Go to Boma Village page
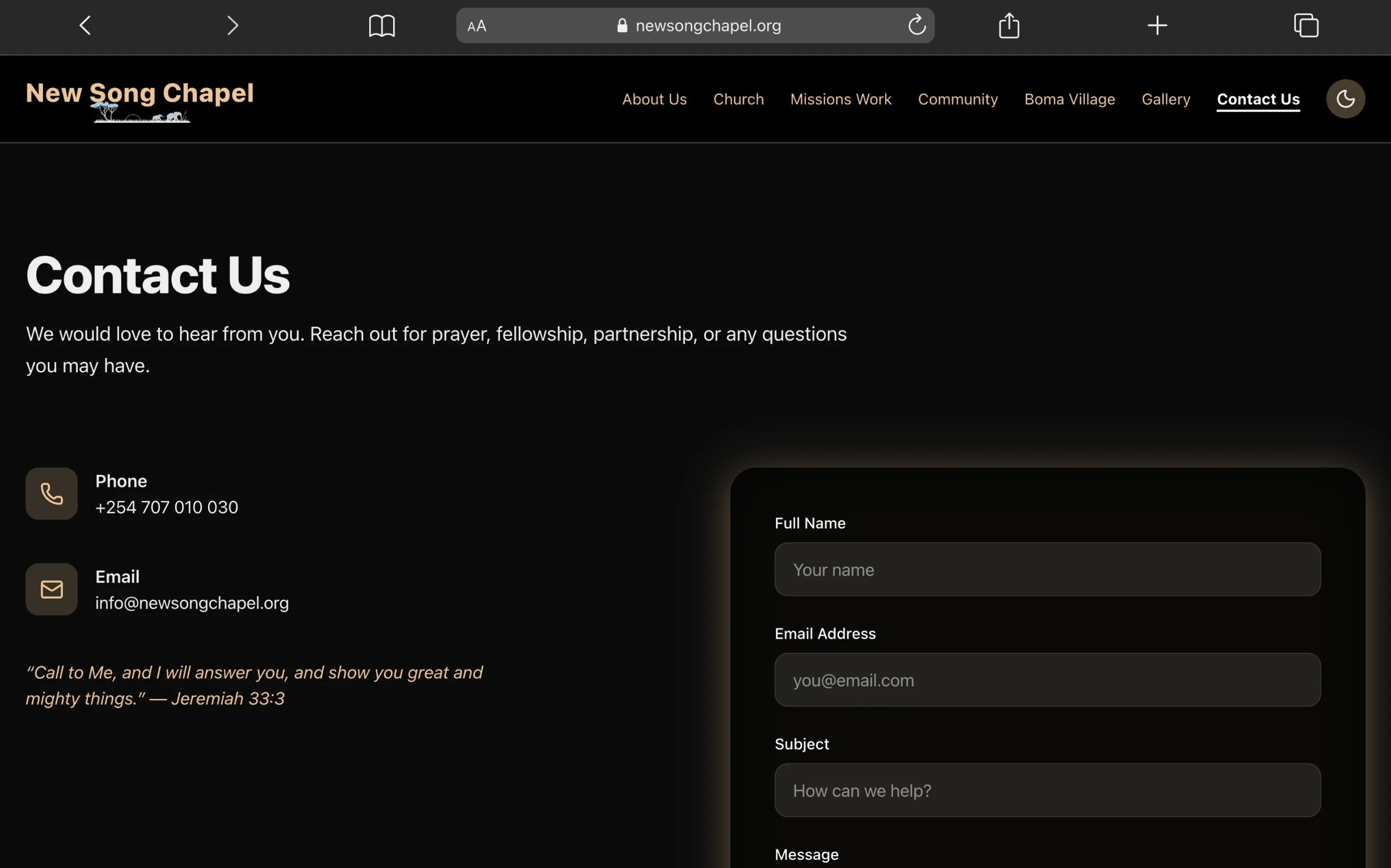This screenshot has width=1391, height=868. point(1070,99)
